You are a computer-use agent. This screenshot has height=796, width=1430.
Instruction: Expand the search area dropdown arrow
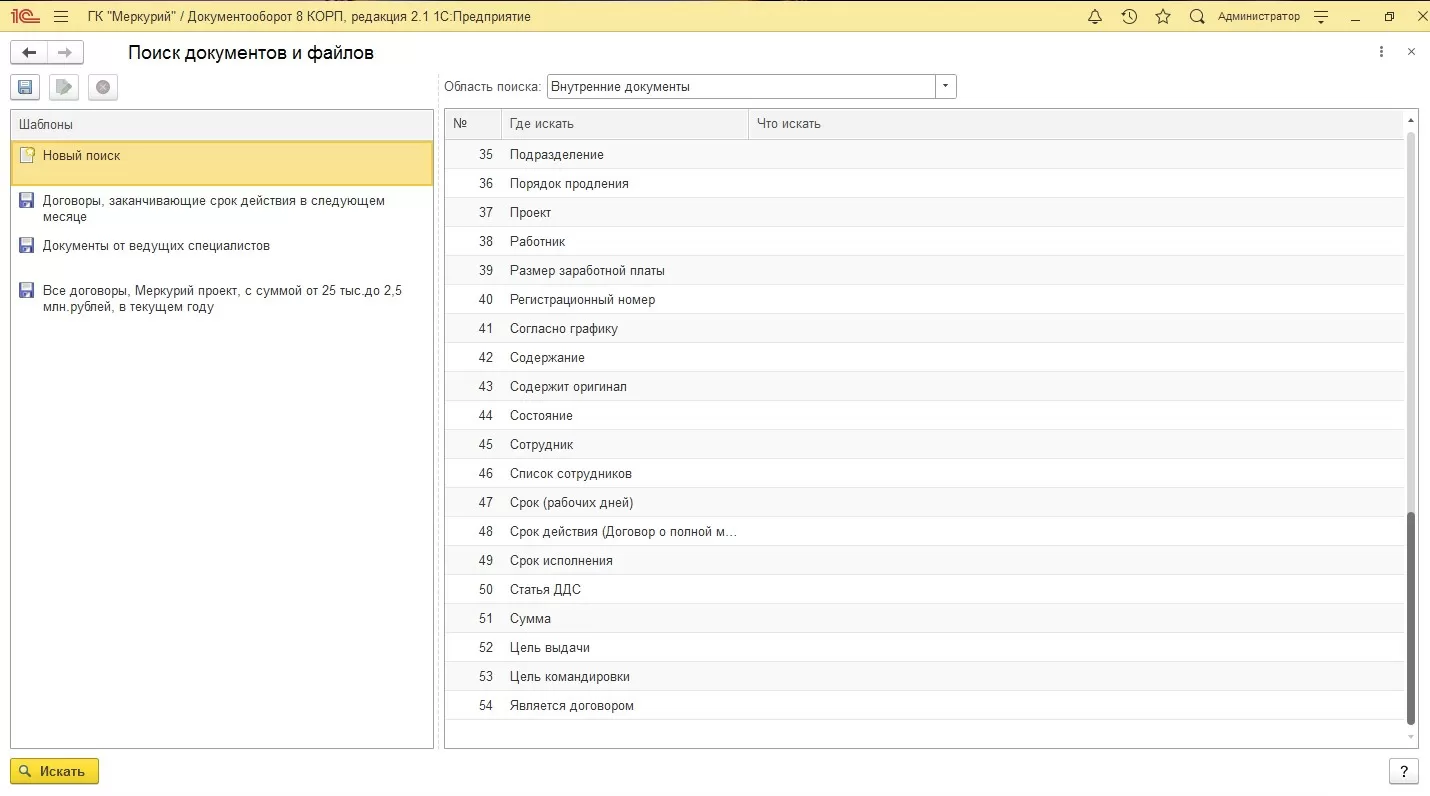click(x=946, y=87)
